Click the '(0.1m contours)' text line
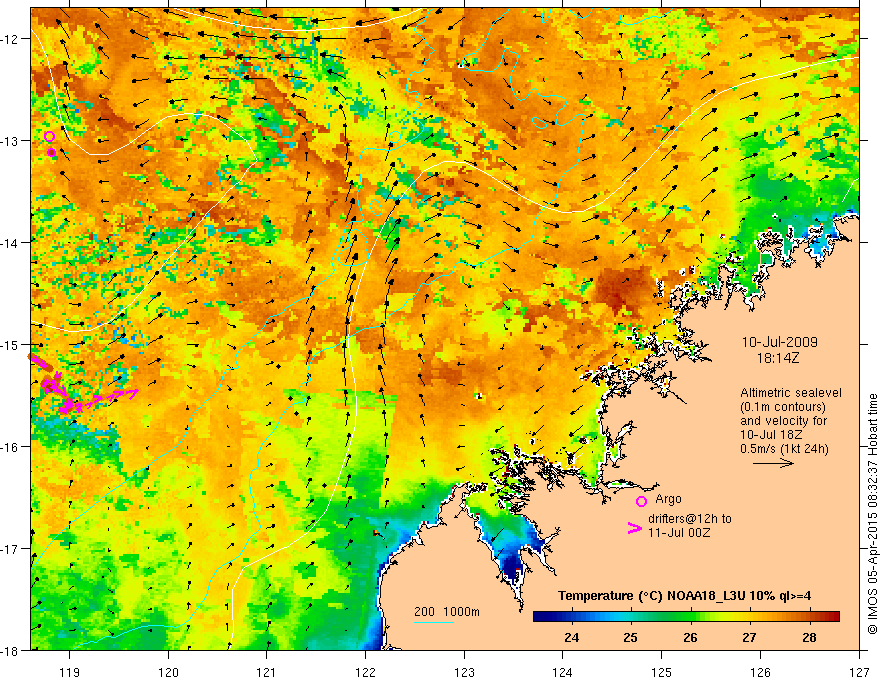 (x=782, y=407)
